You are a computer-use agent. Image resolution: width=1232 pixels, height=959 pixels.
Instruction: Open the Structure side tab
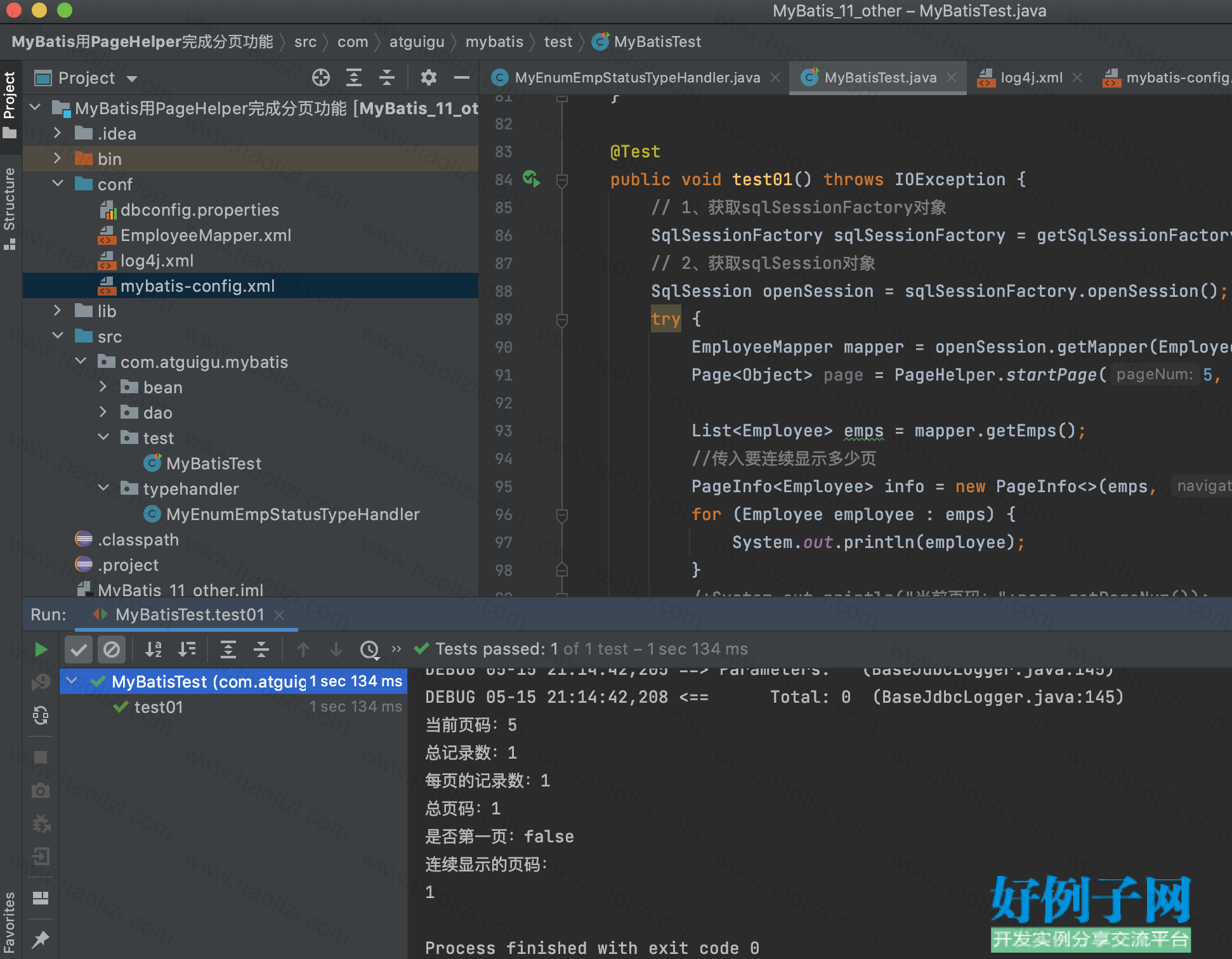pos(10,208)
